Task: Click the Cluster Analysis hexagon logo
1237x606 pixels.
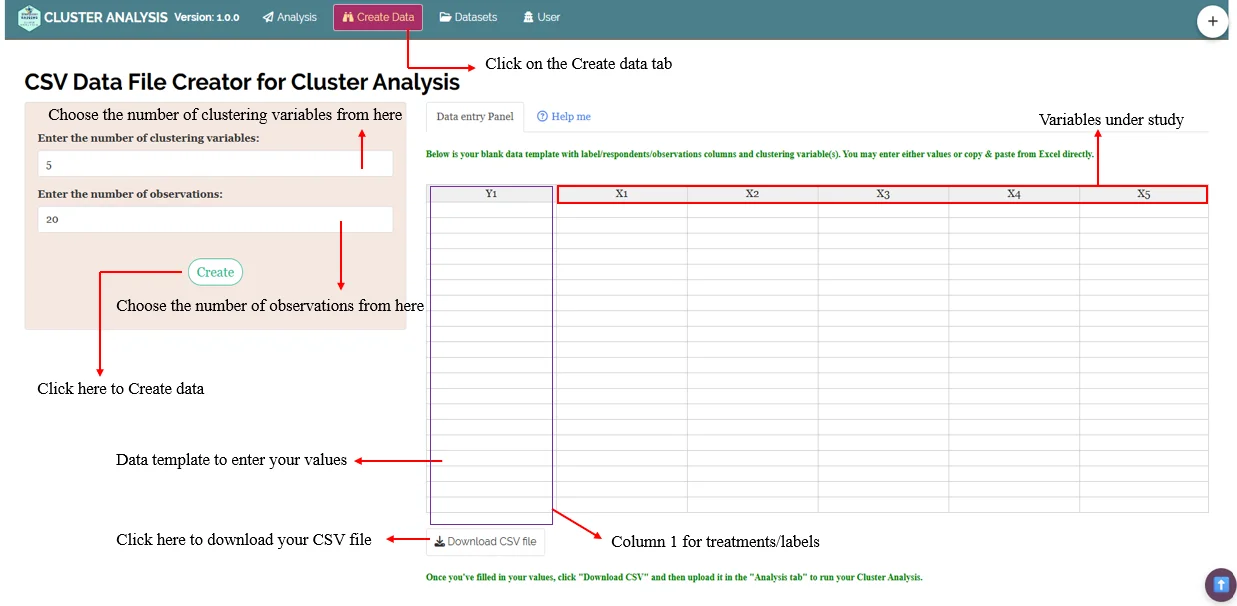Action: [x=28, y=18]
